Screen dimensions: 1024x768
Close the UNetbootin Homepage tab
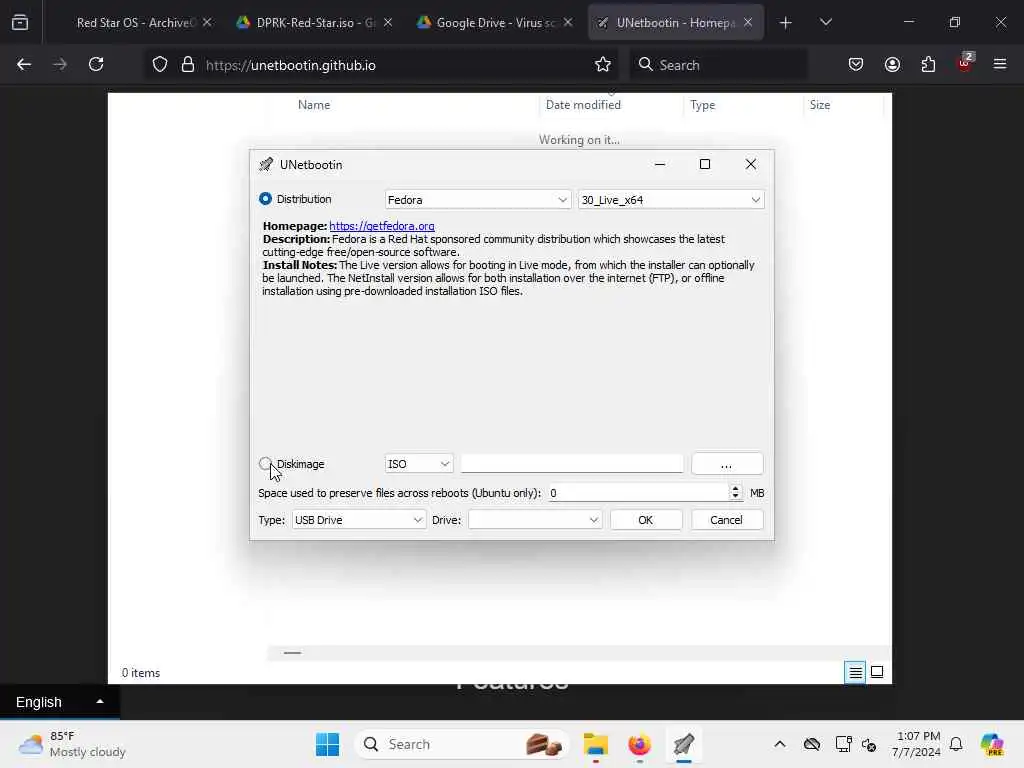[748, 22]
